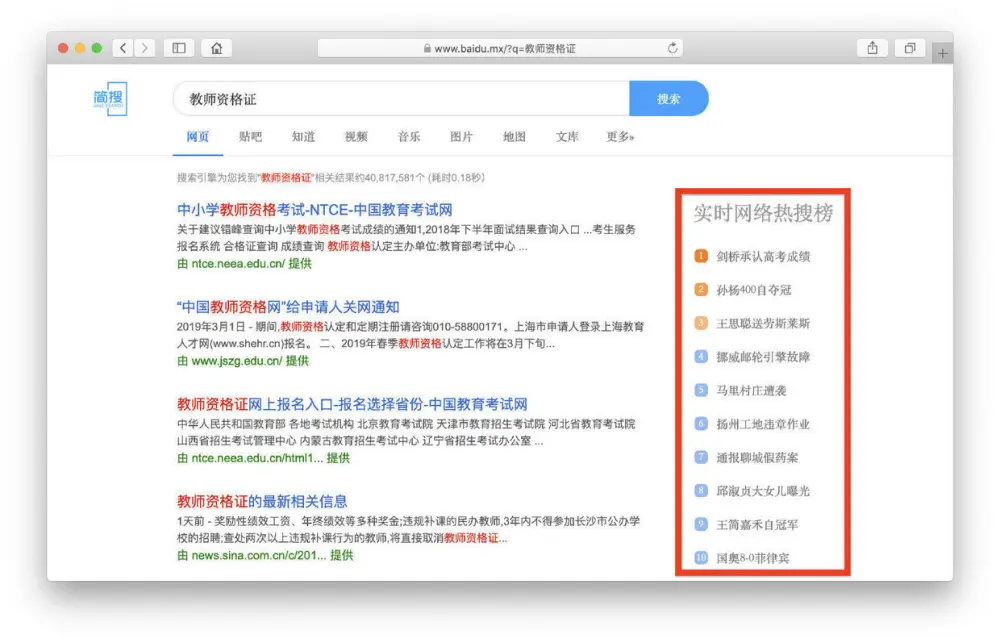Open hot search 王思聪送劳斯莱斯
1000x643 pixels.
point(763,323)
